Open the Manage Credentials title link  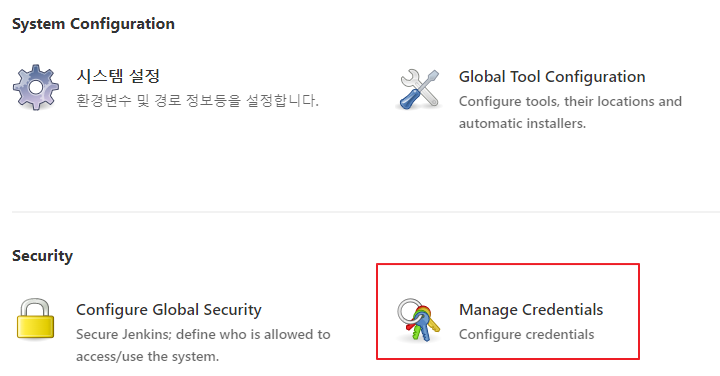(x=531, y=310)
